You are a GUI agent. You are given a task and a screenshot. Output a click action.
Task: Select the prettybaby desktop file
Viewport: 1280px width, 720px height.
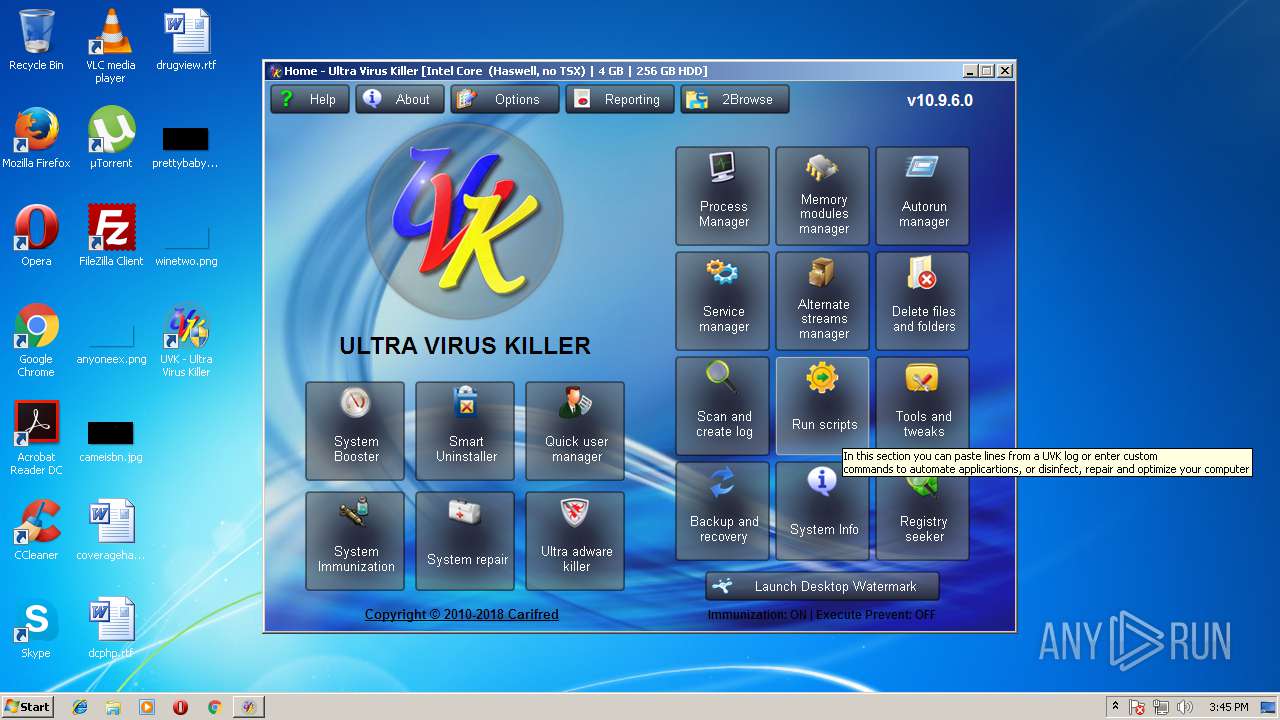(x=186, y=146)
